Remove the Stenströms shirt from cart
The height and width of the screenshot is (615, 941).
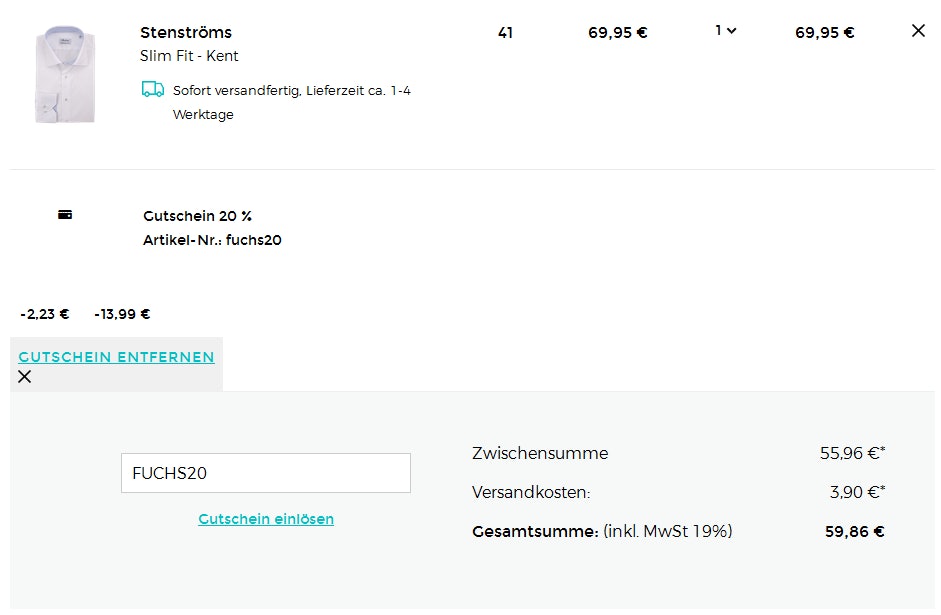pyautogui.click(x=918, y=31)
